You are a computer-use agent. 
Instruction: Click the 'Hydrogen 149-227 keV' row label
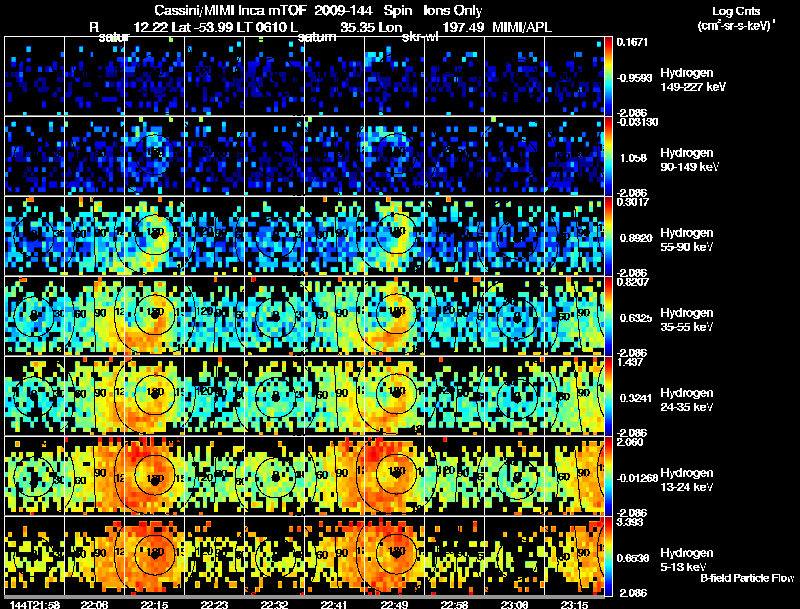(693, 80)
